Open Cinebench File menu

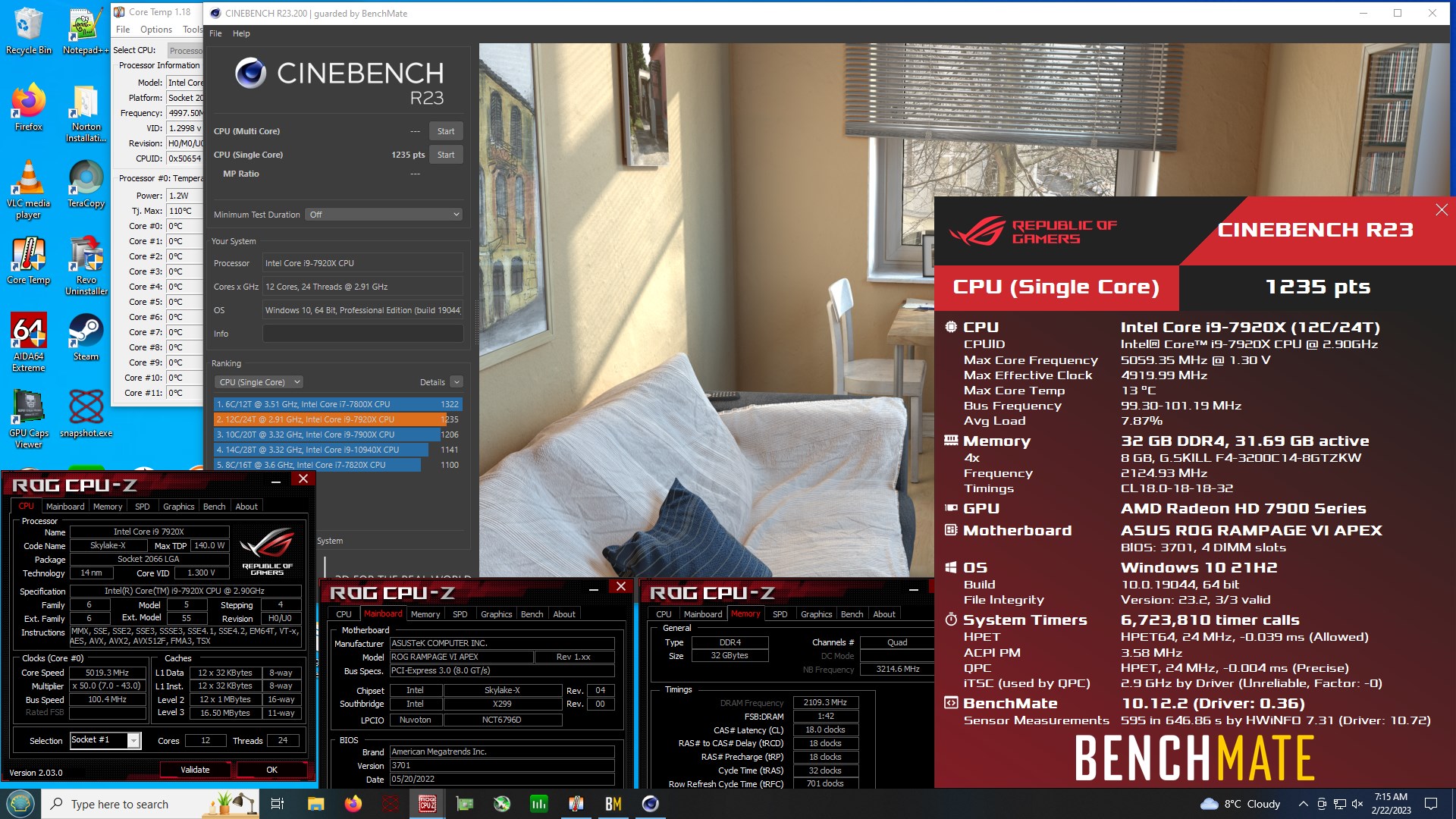point(215,33)
